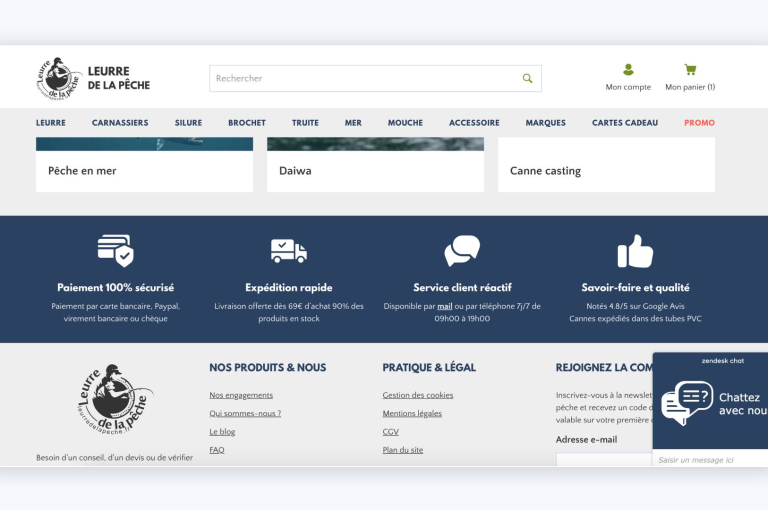Click the Zendesk chat bubble icon
Screen dimensions: 768x510
coord(687,402)
